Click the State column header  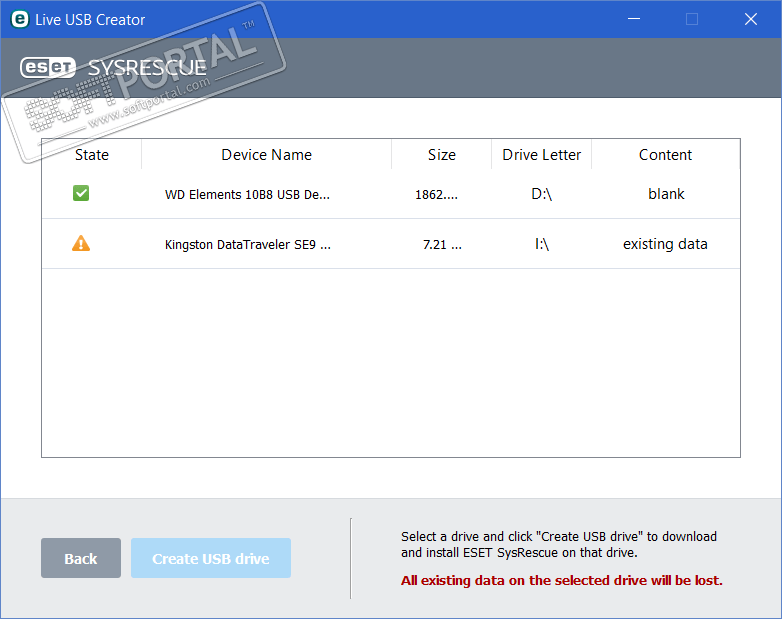[x=92, y=155]
